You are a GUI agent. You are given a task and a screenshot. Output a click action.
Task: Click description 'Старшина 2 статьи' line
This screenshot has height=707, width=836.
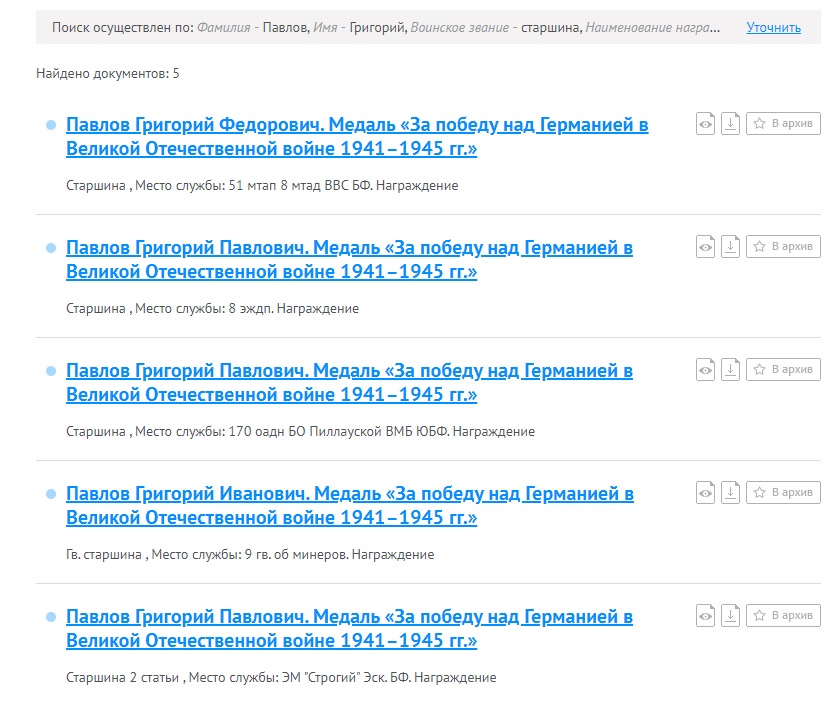tap(281, 678)
